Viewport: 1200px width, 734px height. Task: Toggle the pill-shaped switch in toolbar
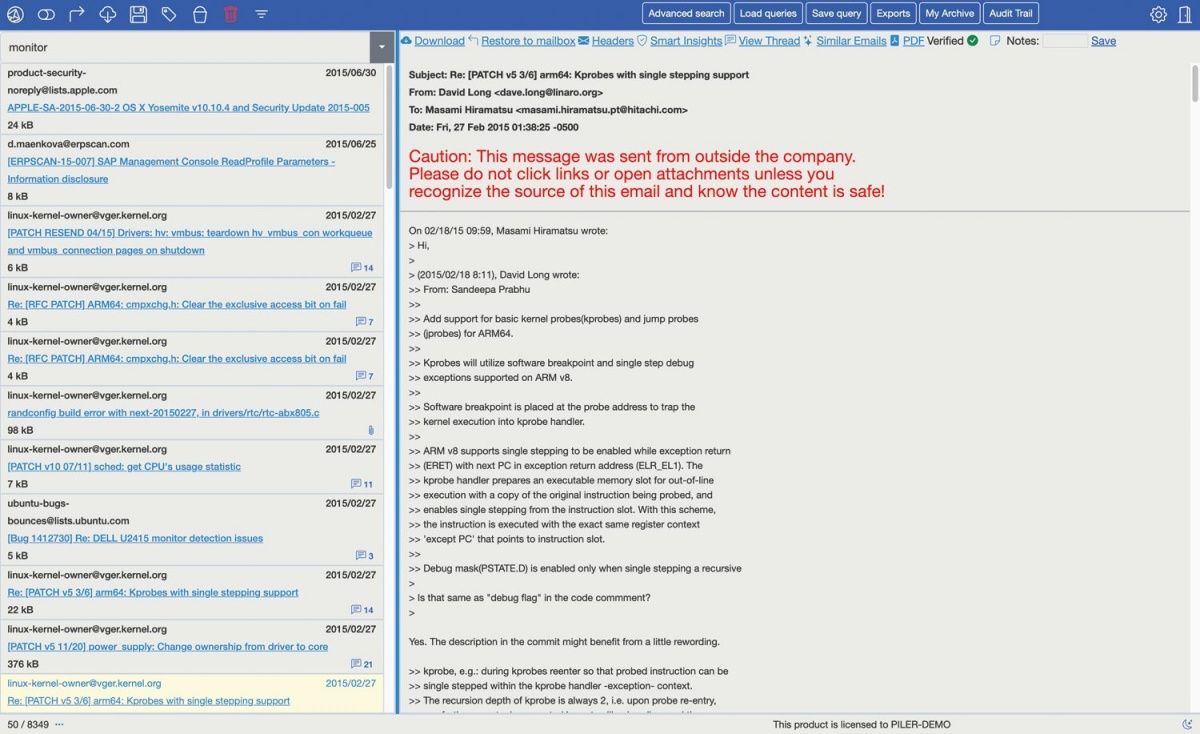coord(46,14)
